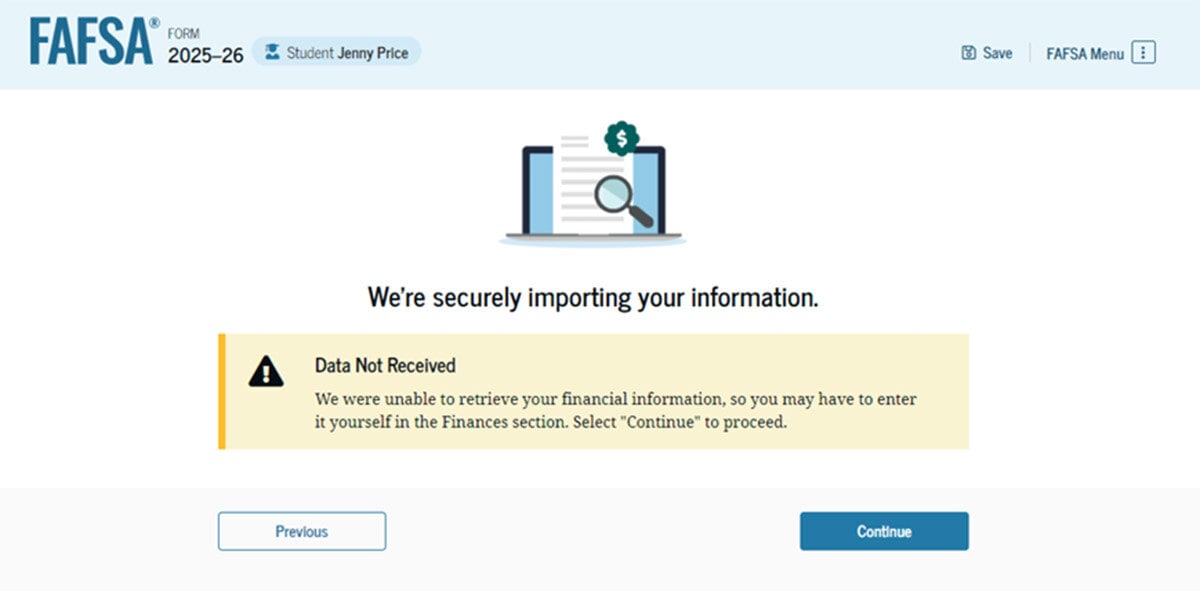Click the warning triangle alert icon
The image size is (1200, 591).
pyautogui.click(x=265, y=372)
